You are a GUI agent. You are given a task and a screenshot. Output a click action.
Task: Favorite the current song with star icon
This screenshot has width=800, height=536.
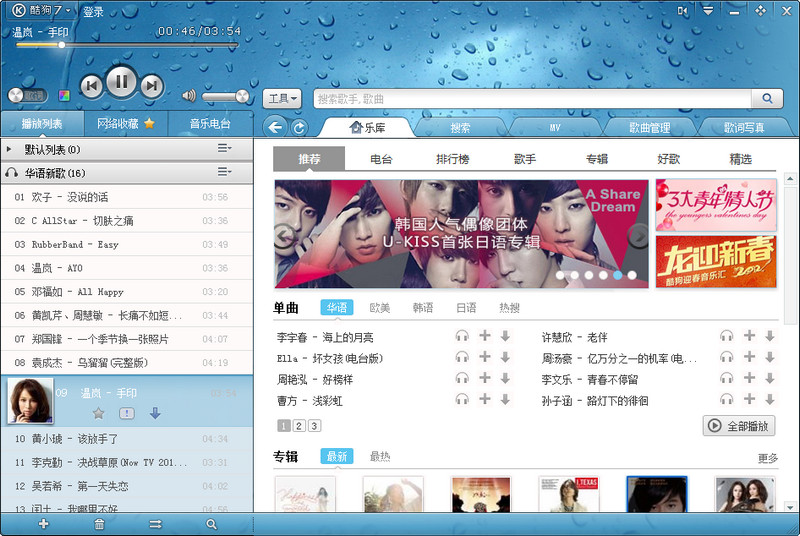[98, 414]
